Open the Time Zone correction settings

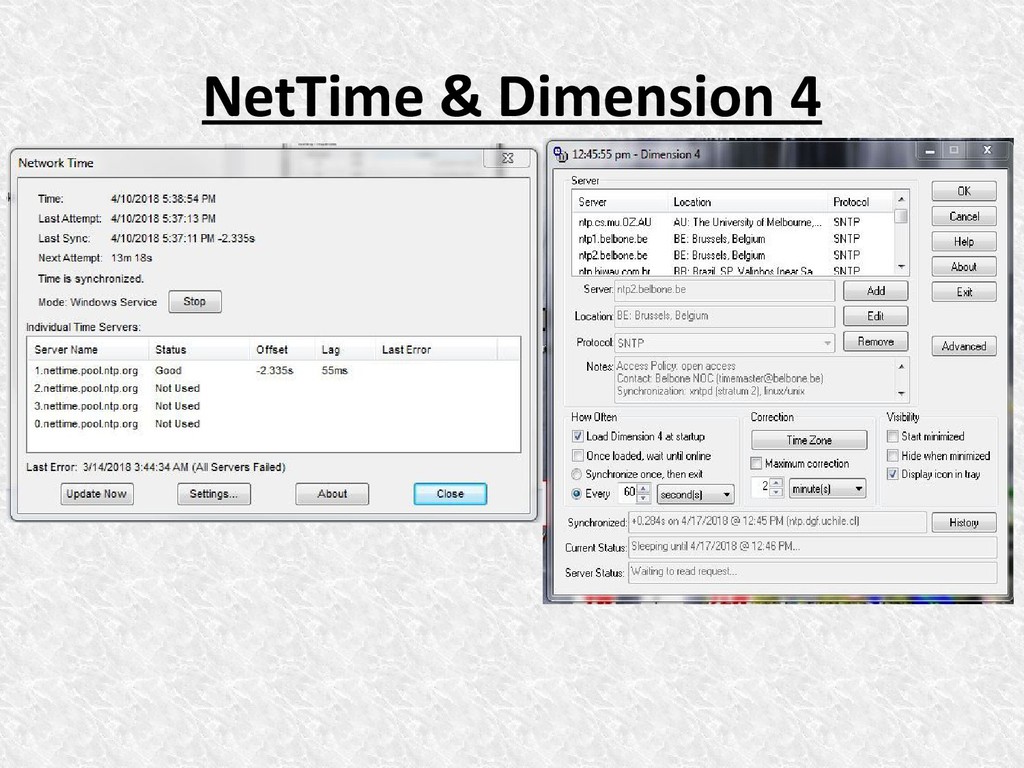pyautogui.click(x=809, y=440)
